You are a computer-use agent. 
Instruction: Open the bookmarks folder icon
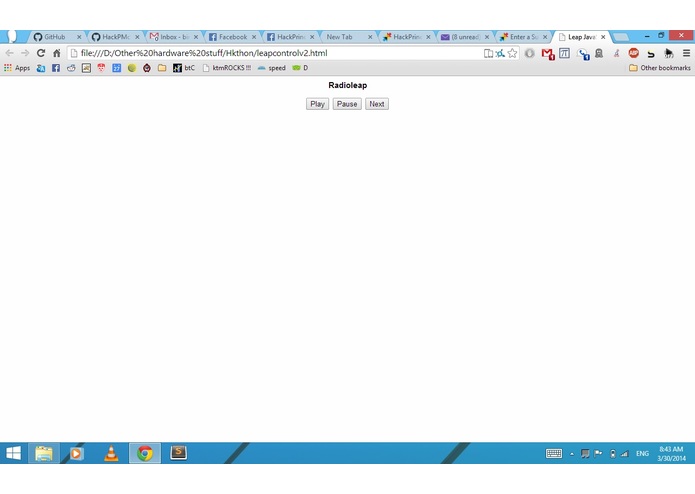(162, 68)
